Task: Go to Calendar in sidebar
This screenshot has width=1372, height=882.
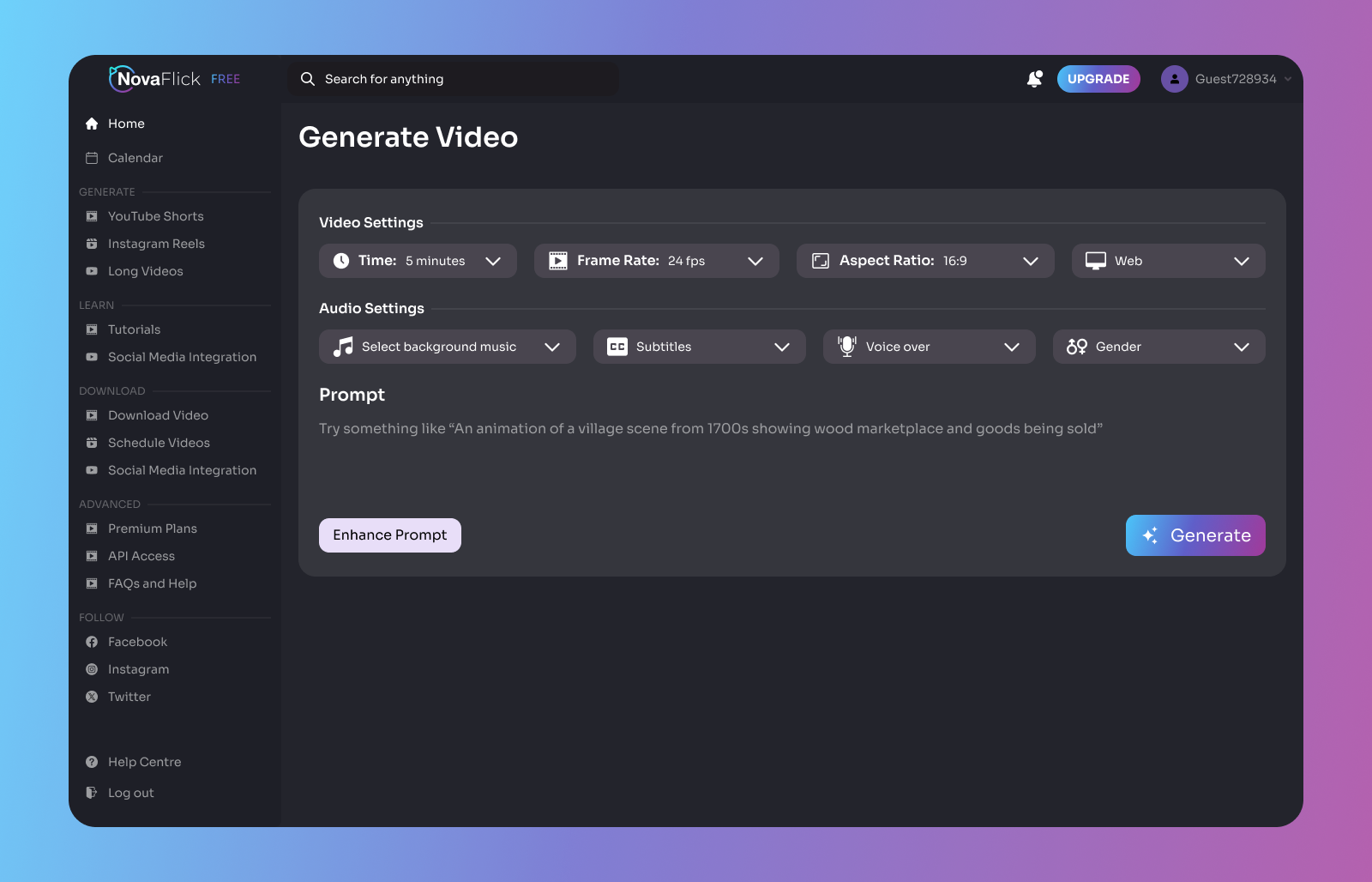Action: pos(135,158)
